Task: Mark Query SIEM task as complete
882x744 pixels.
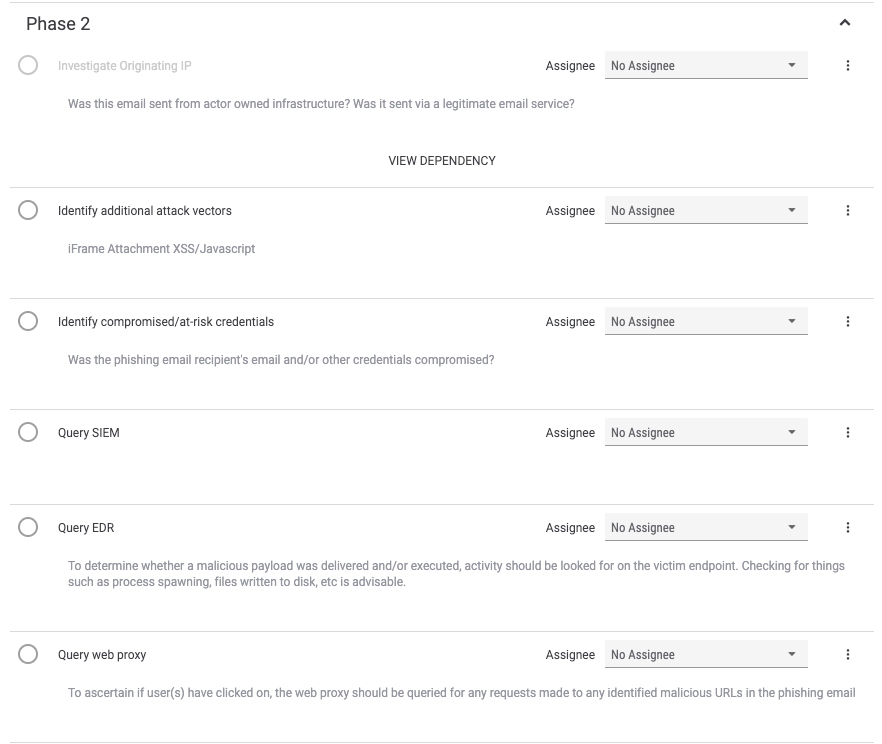Action: (x=28, y=432)
